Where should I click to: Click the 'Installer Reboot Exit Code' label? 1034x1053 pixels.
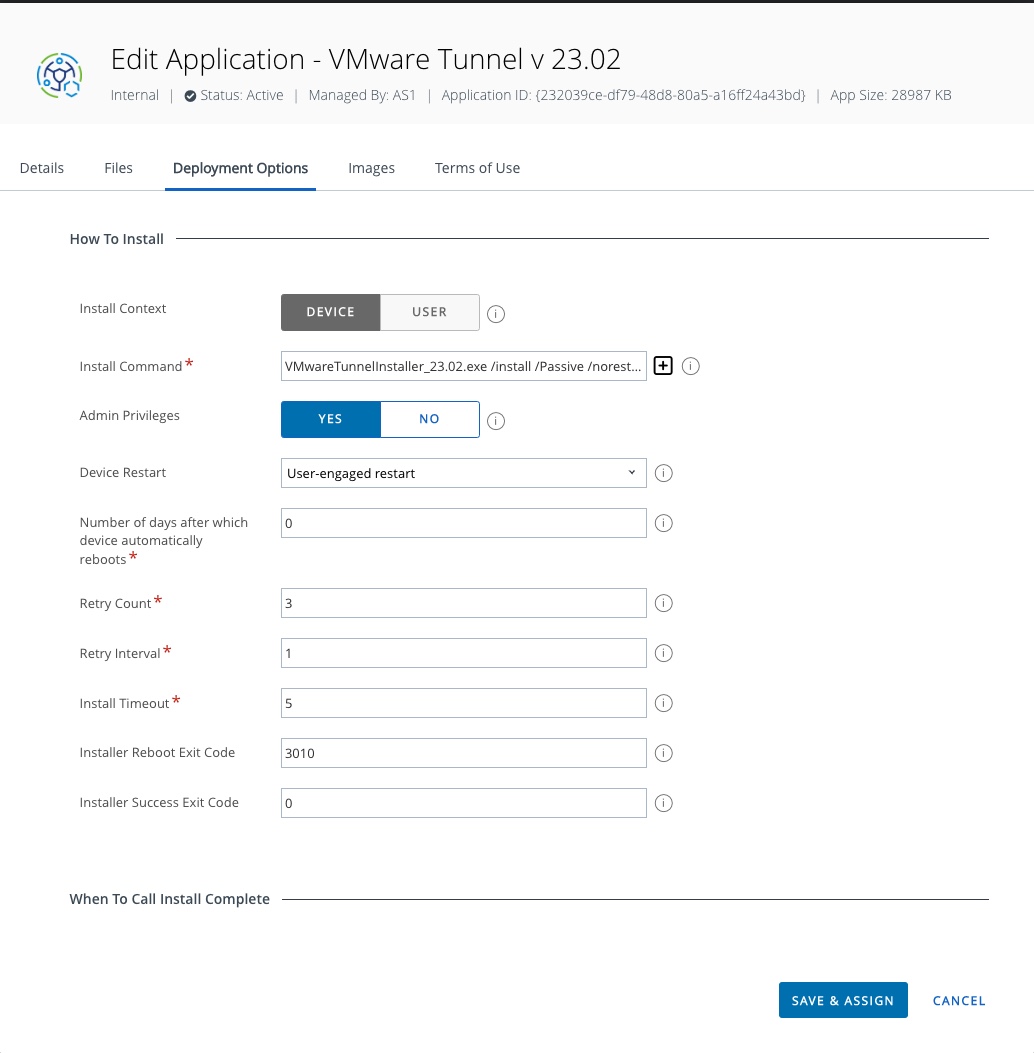157,752
